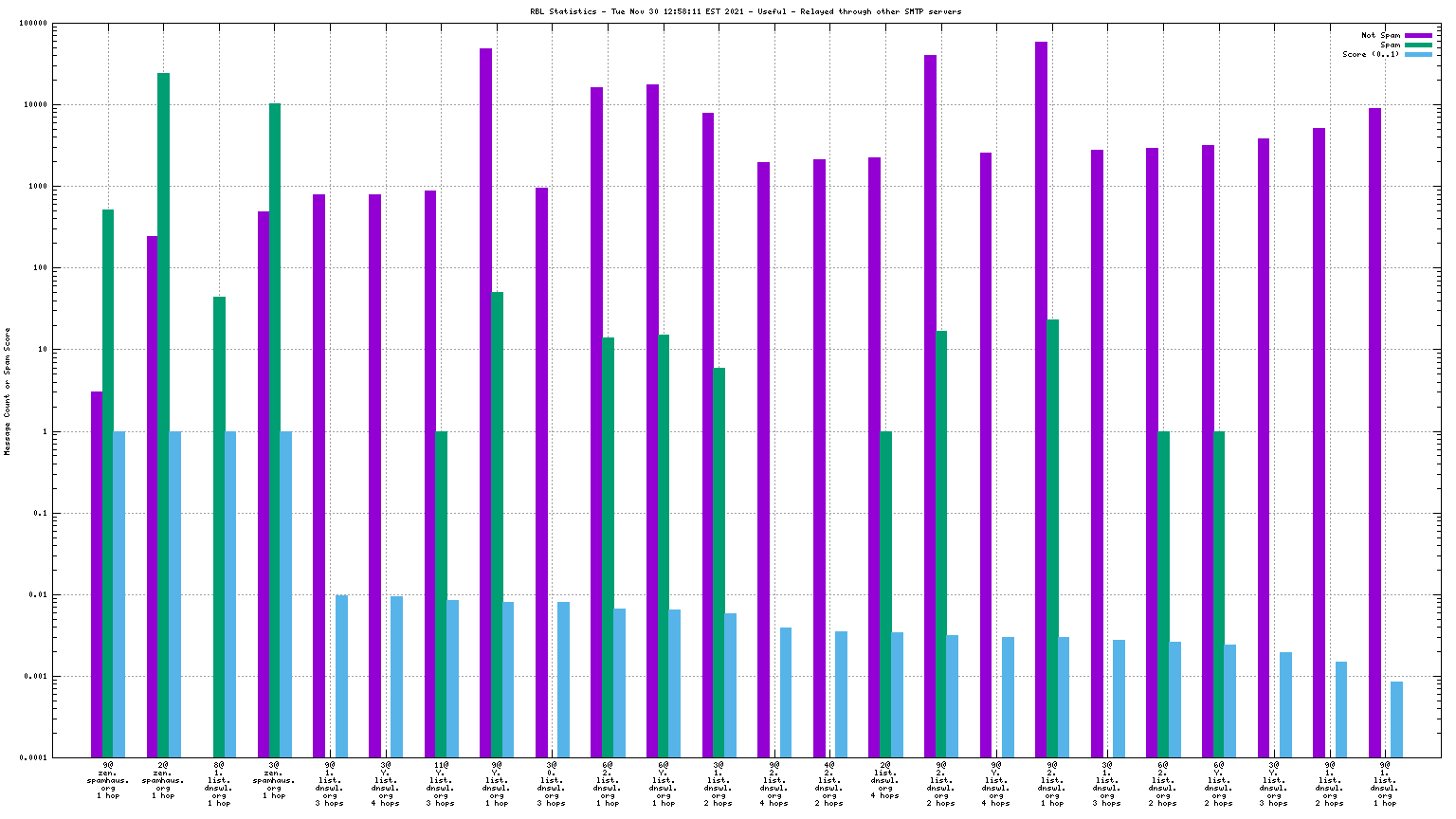Click the vertical Message Count axis label

tap(8, 391)
